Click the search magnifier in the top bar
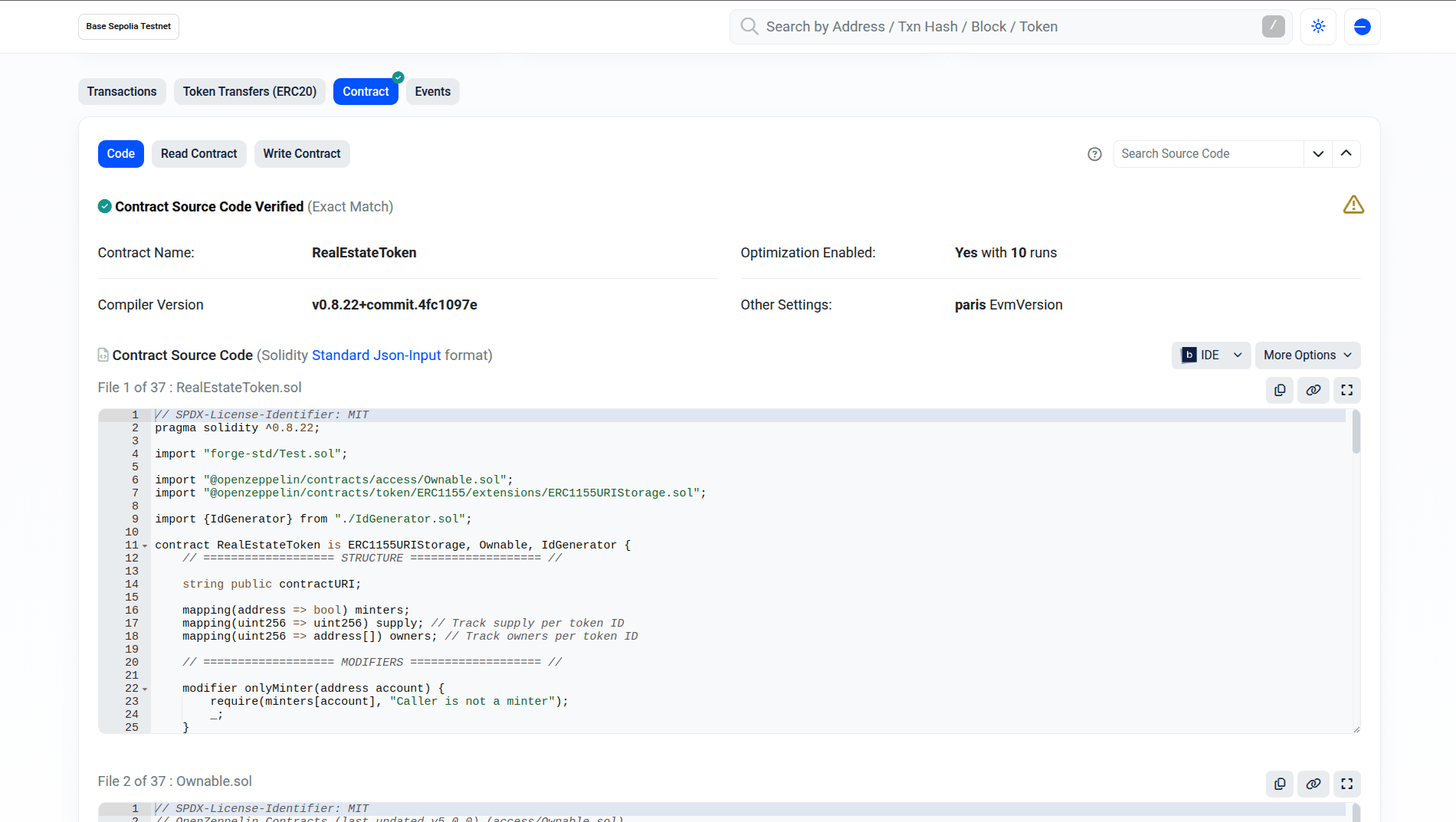The width and height of the screenshot is (1456, 822). (x=749, y=26)
